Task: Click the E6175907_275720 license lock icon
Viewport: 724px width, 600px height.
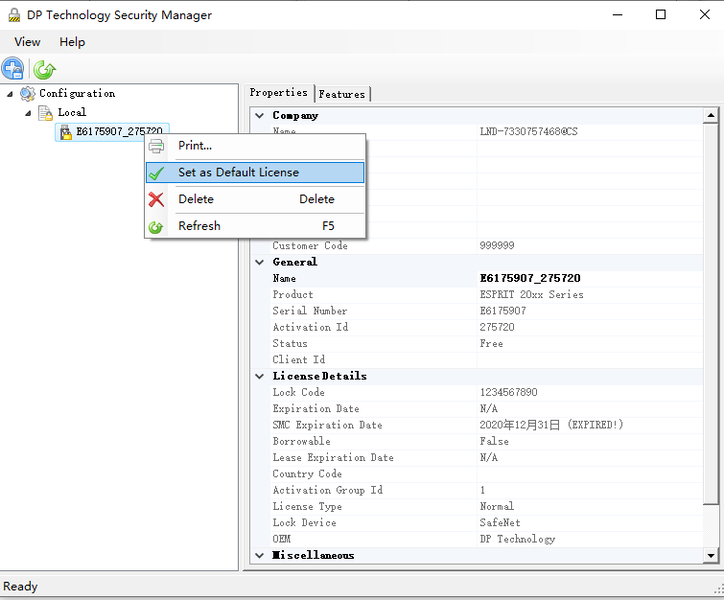Action: point(66,132)
